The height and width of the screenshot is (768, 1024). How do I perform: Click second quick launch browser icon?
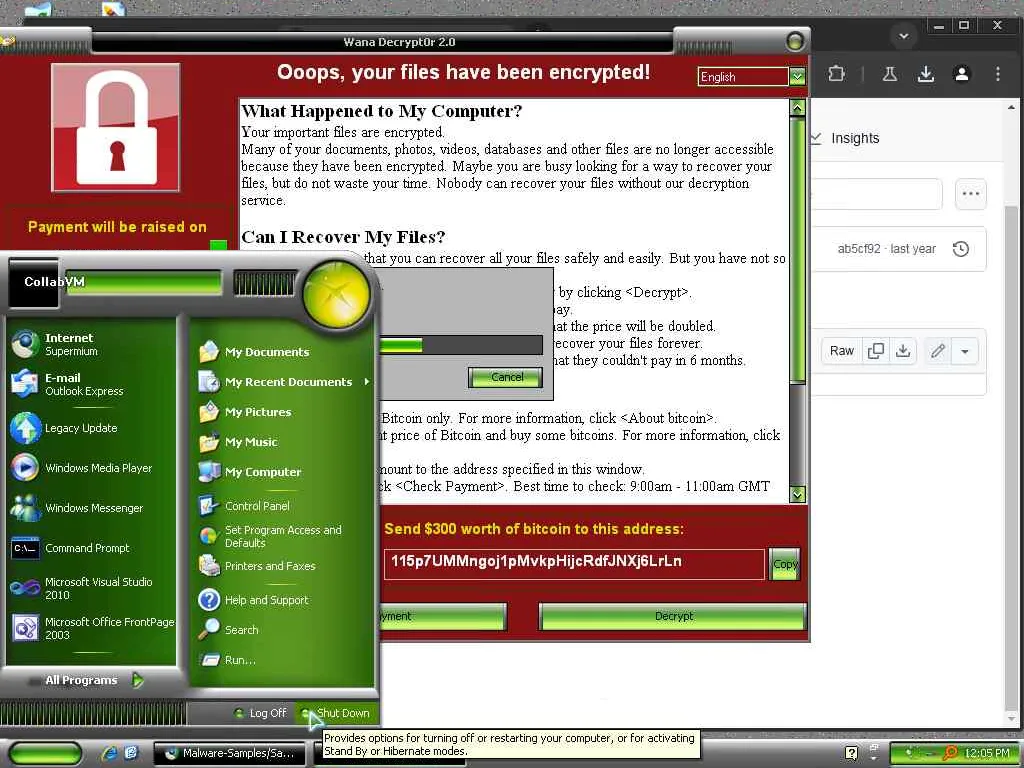coord(131,753)
